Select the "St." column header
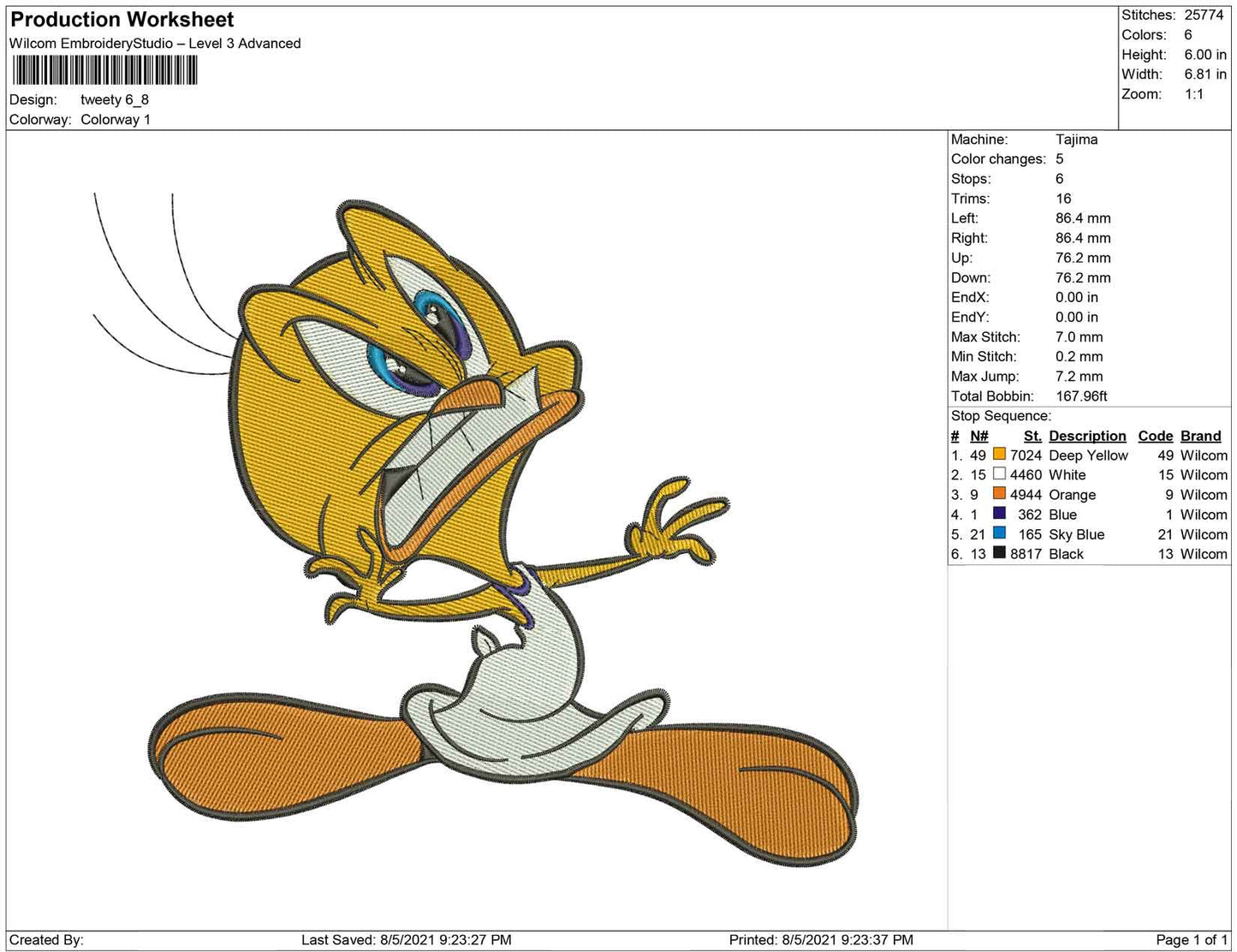Viewport: 1237px width, 952px height. pos(1032,436)
